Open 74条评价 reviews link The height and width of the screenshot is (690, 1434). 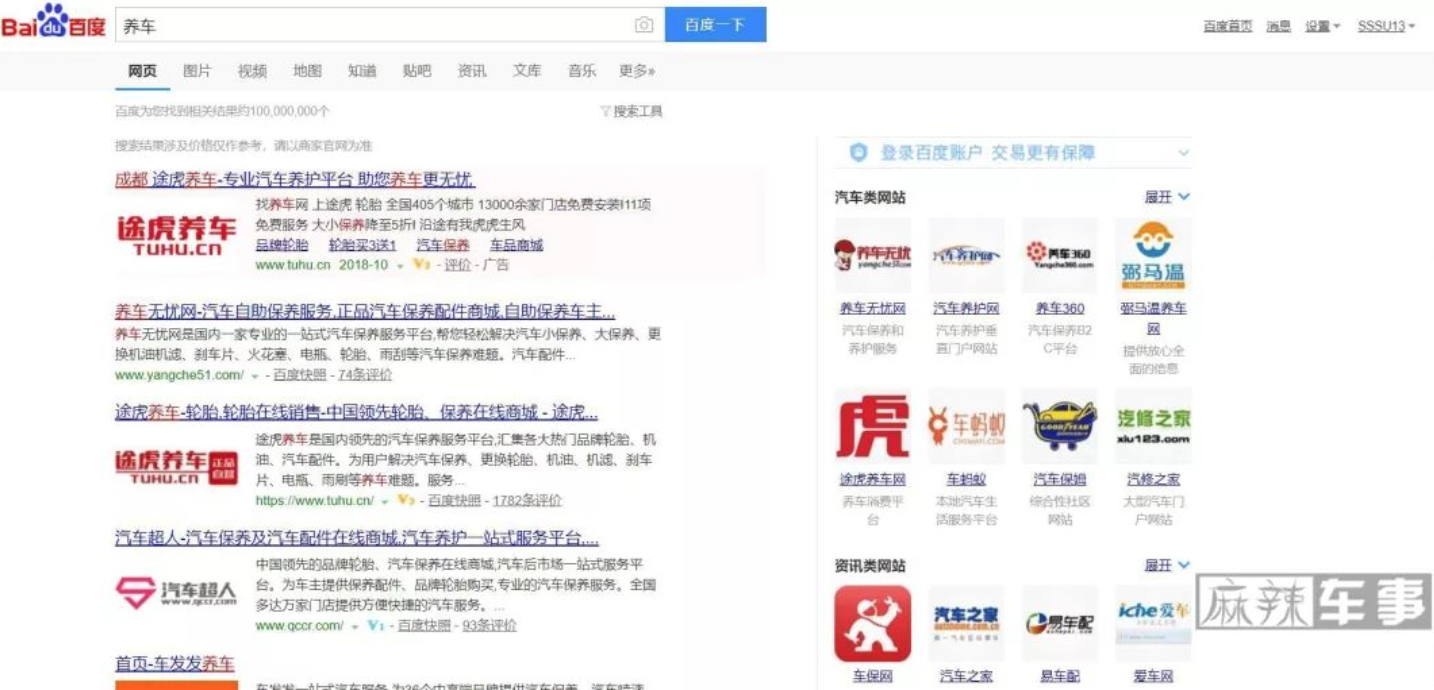[365, 375]
